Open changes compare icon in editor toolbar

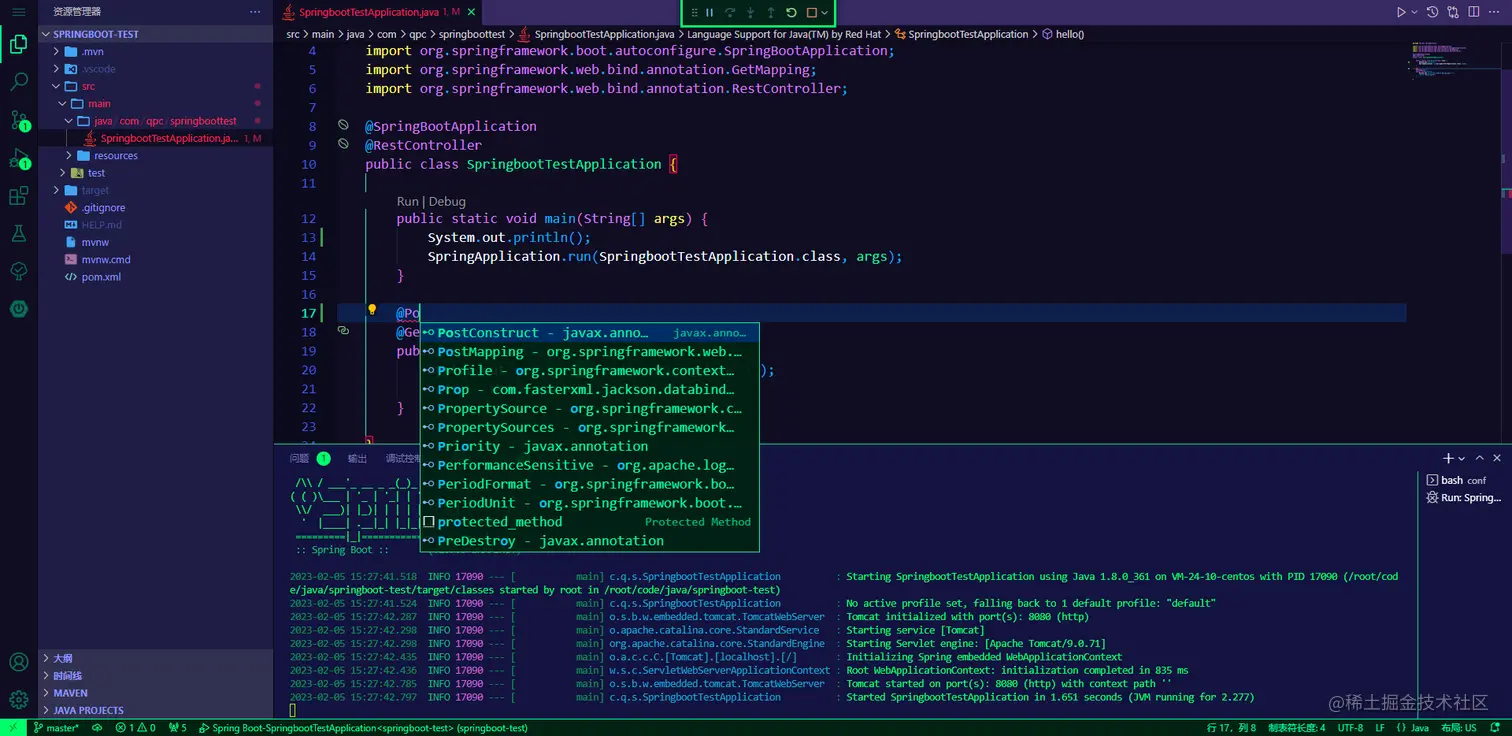click(x=1453, y=12)
